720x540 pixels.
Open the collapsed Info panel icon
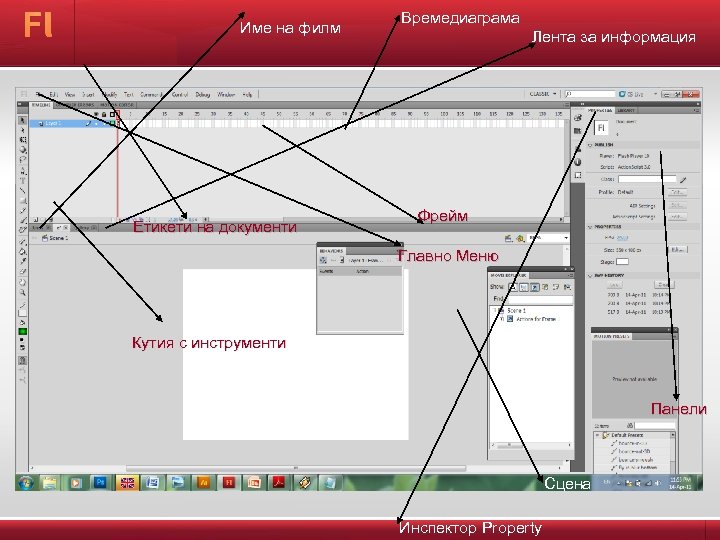tap(578, 162)
